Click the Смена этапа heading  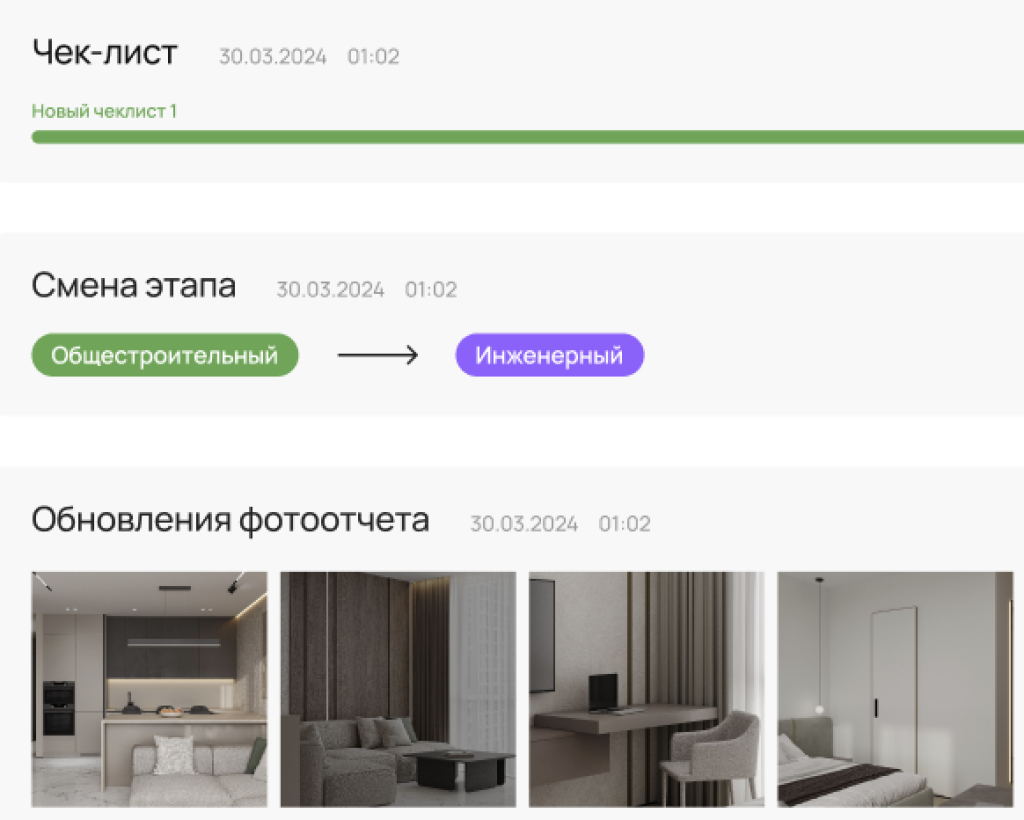tap(134, 286)
